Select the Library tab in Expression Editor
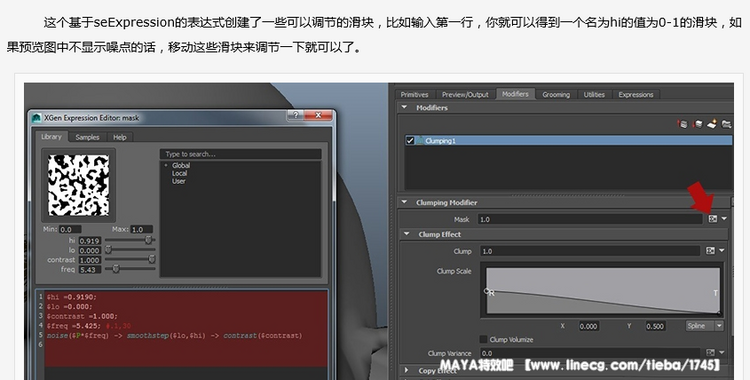 (51, 136)
